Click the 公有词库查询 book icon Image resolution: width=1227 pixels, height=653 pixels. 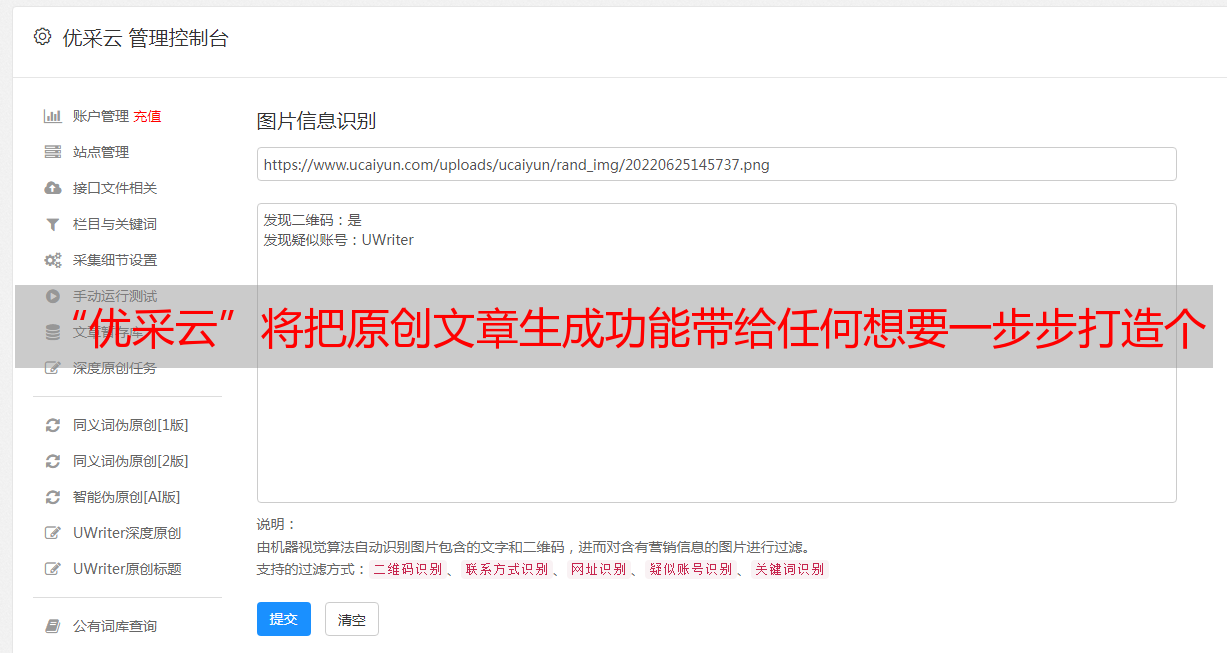click(53, 626)
